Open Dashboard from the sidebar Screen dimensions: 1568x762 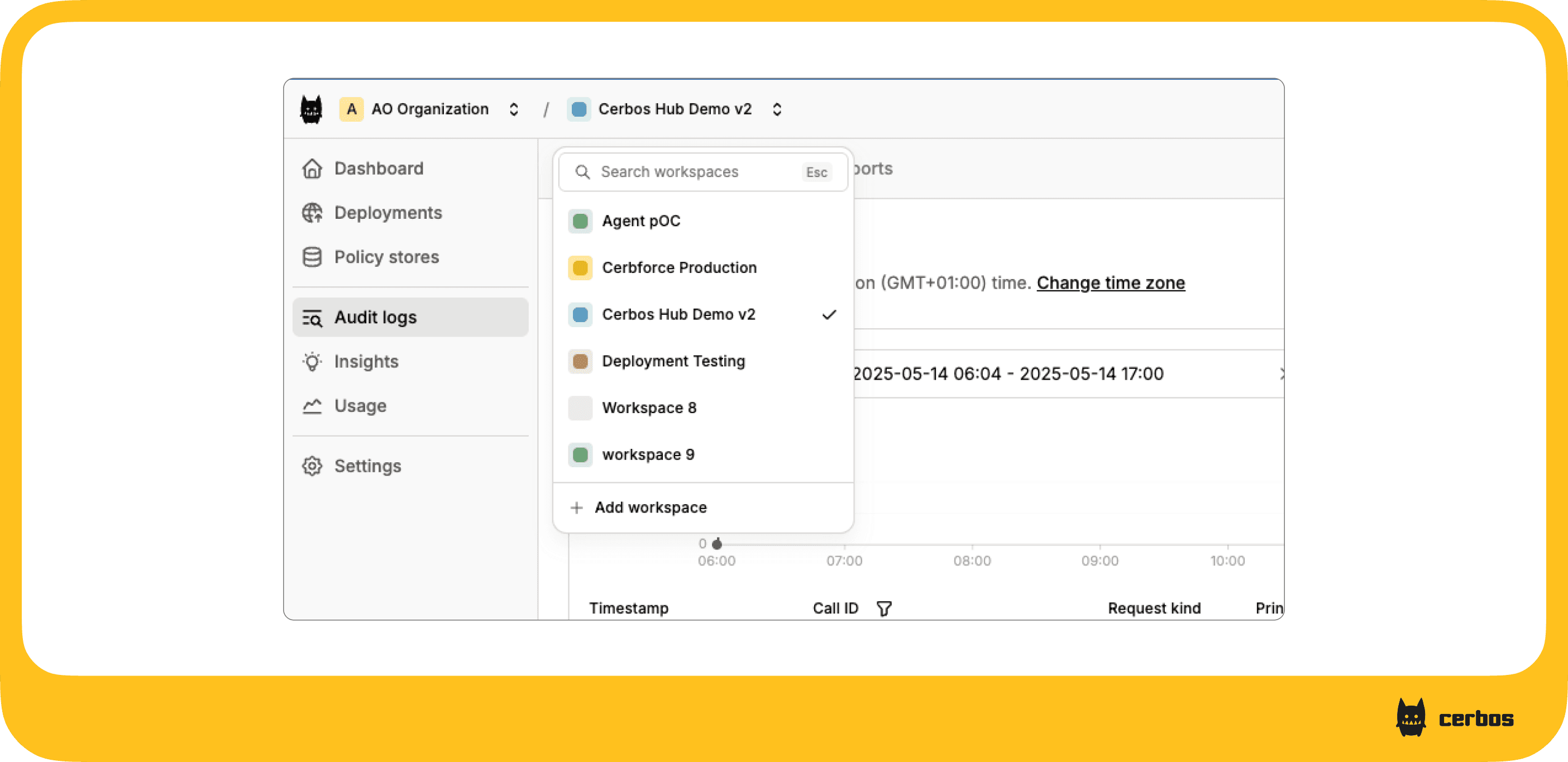tap(411, 169)
